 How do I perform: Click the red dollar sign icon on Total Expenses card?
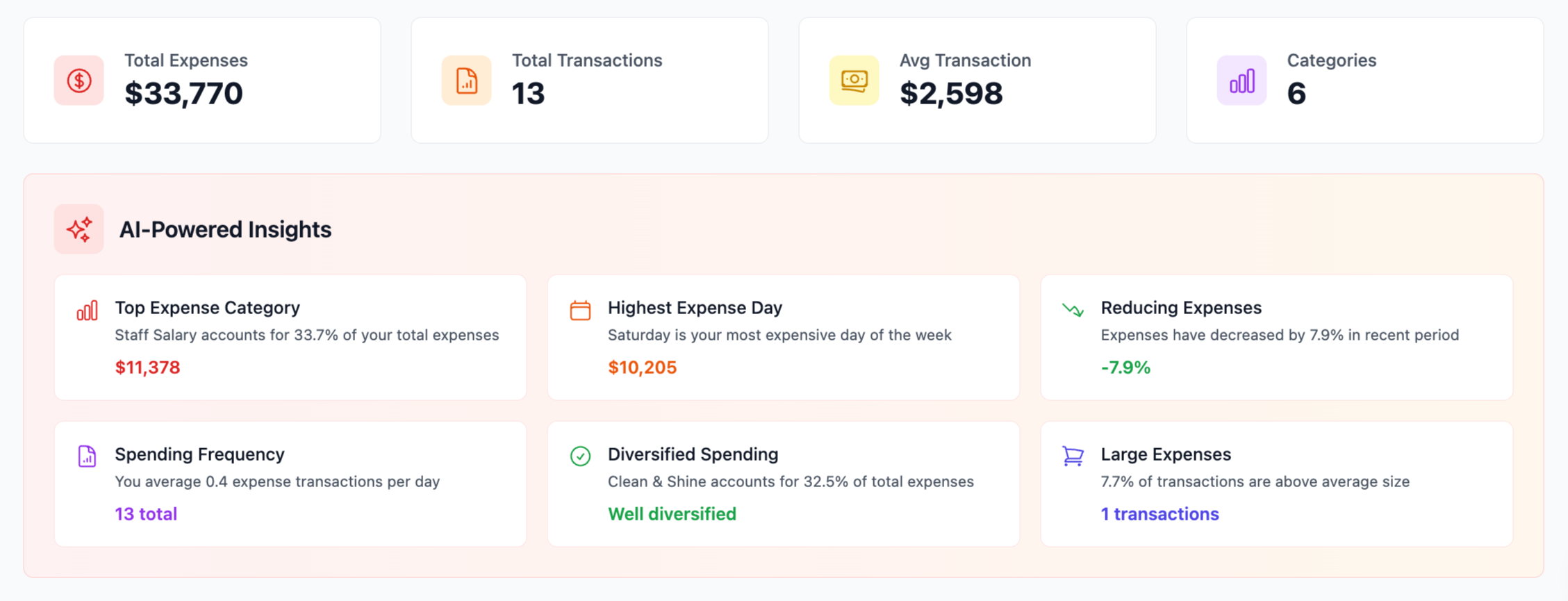[79, 80]
